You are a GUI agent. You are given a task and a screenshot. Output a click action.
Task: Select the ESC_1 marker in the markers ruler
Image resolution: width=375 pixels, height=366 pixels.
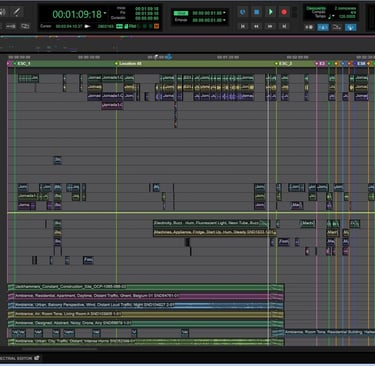click(x=24, y=63)
